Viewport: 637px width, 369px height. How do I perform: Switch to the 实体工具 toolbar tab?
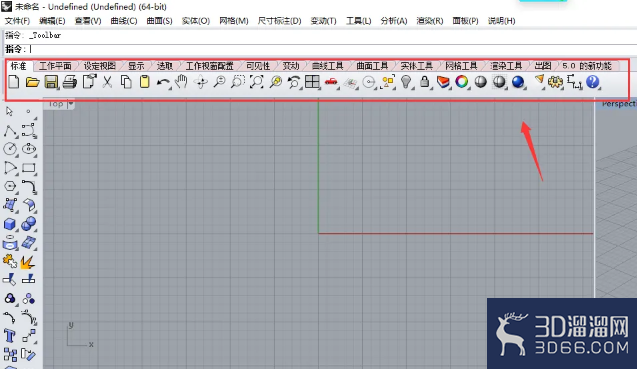(417, 66)
